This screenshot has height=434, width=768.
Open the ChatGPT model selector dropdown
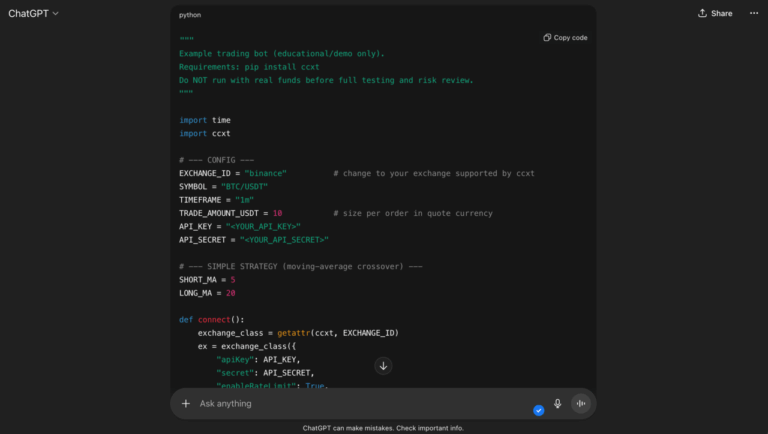click(x=33, y=13)
